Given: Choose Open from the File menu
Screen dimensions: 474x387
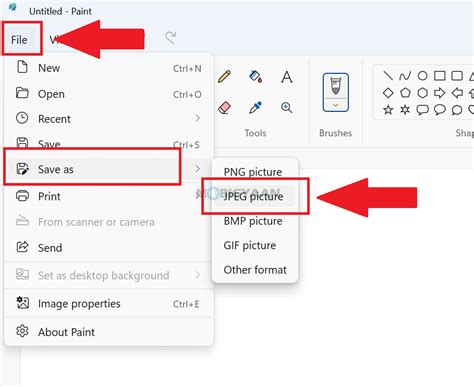Looking at the screenshot, I should pos(109,94).
